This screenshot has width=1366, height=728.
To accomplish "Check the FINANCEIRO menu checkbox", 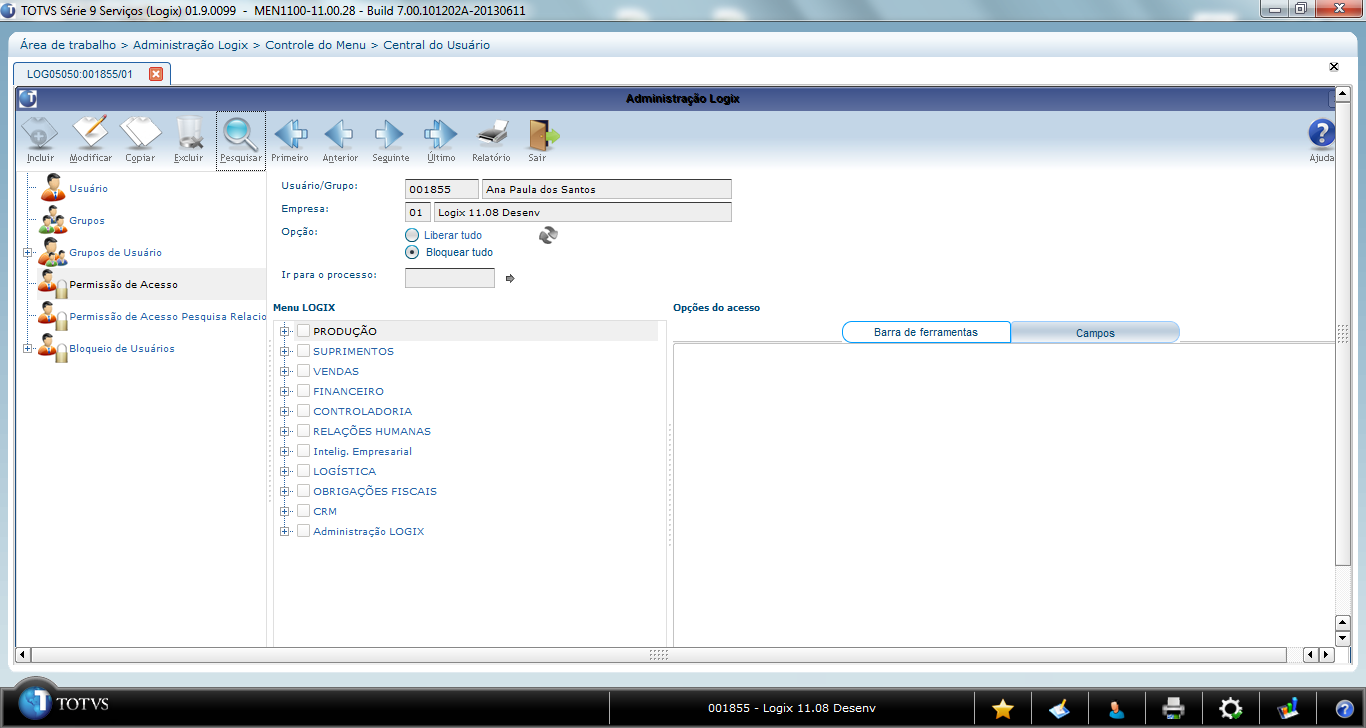I will point(303,391).
